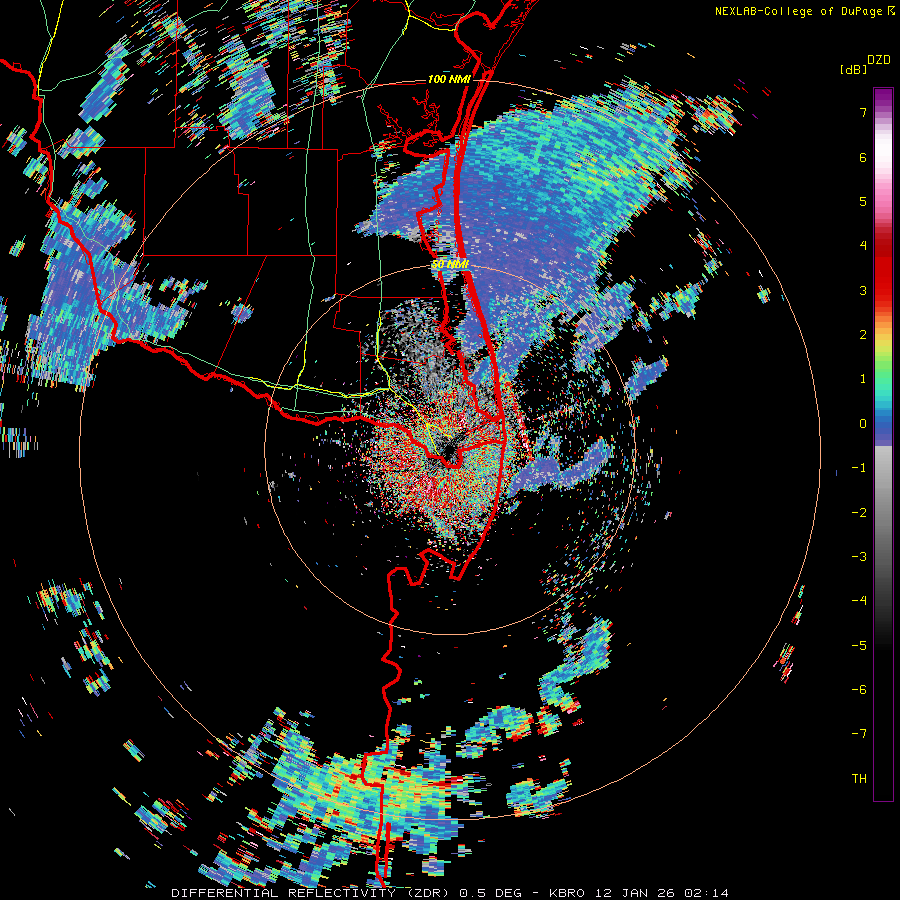Click the -5 dB mark on the scale
The height and width of the screenshot is (900, 900).
pyautogui.click(x=859, y=646)
